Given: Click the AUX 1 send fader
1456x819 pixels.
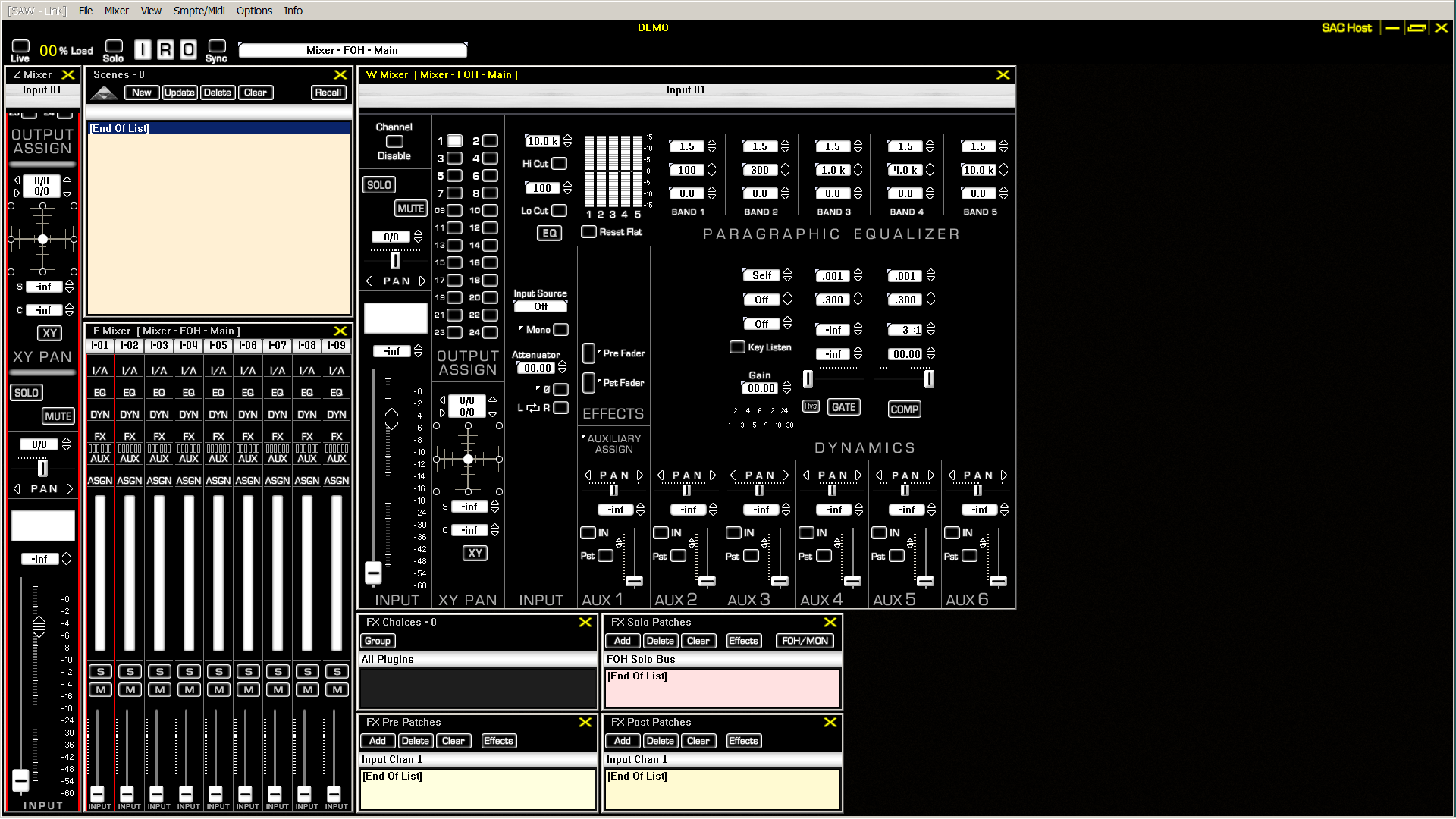Looking at the screenshot, I should [634, 582].
